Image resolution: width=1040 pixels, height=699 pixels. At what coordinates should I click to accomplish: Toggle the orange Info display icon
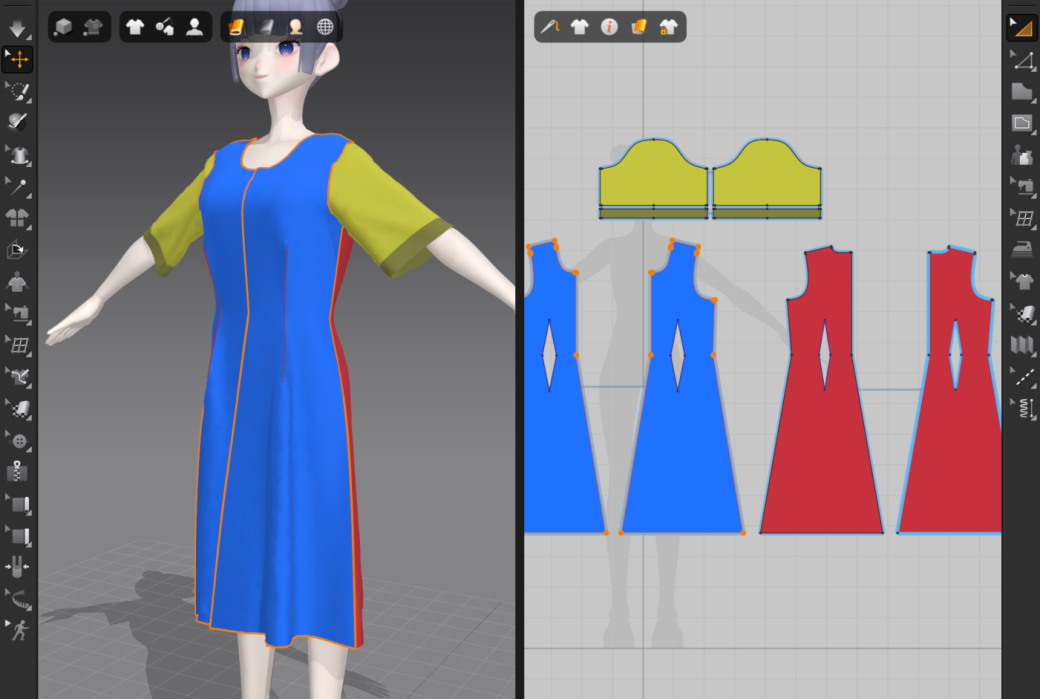[x=609, y=27]
